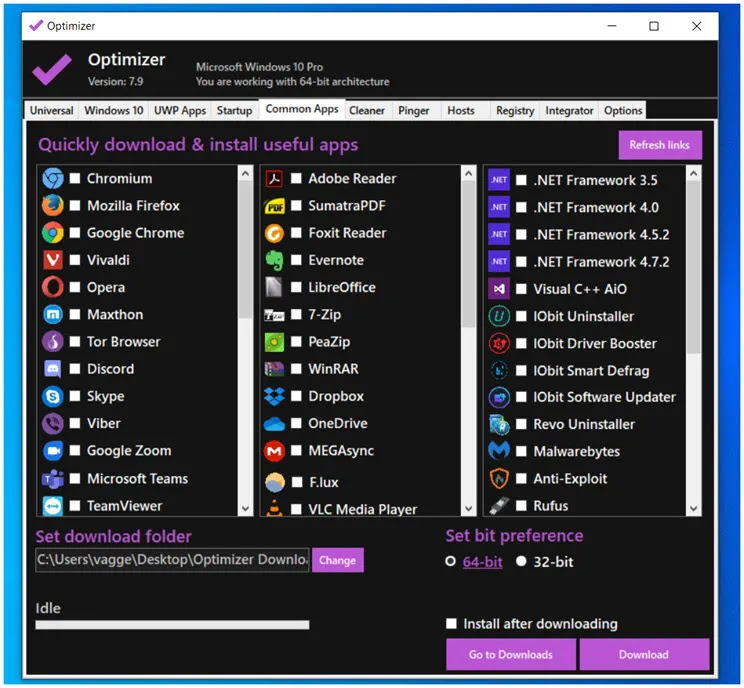Enable the WinRAR checkbox
The image size is (744, 688).
[x=296, y=369]
